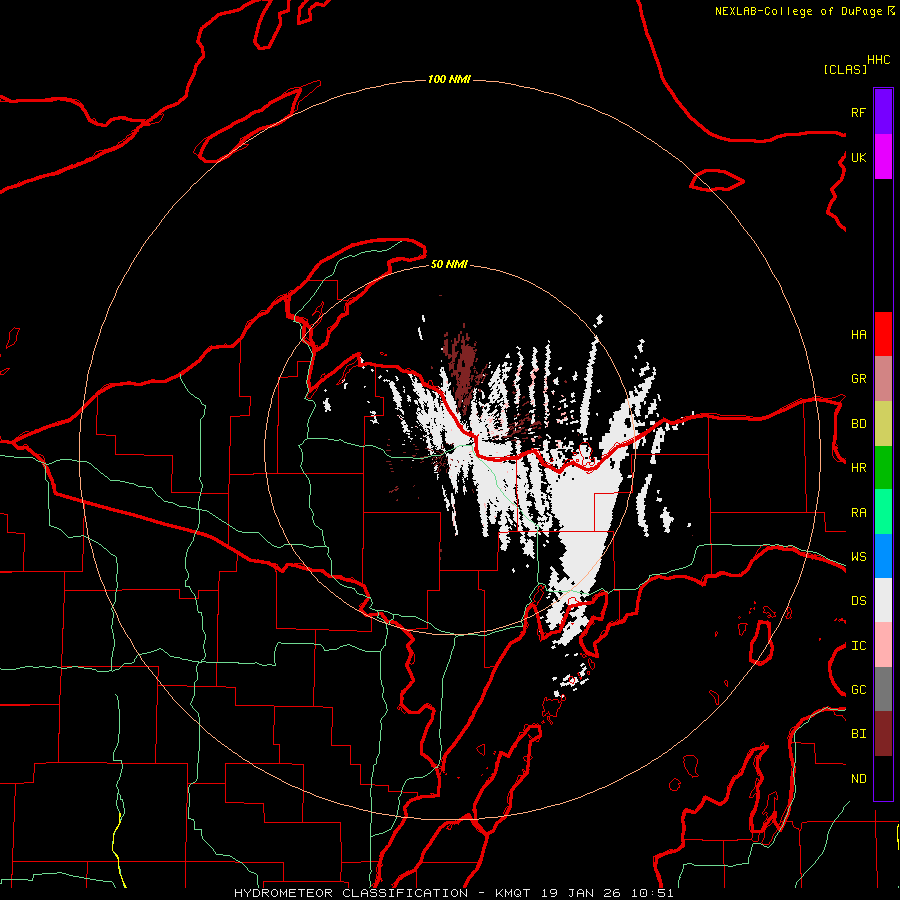Click the HHC product code label
The width and height of the screenshot is (900, 900).
[x=878, y=60]
